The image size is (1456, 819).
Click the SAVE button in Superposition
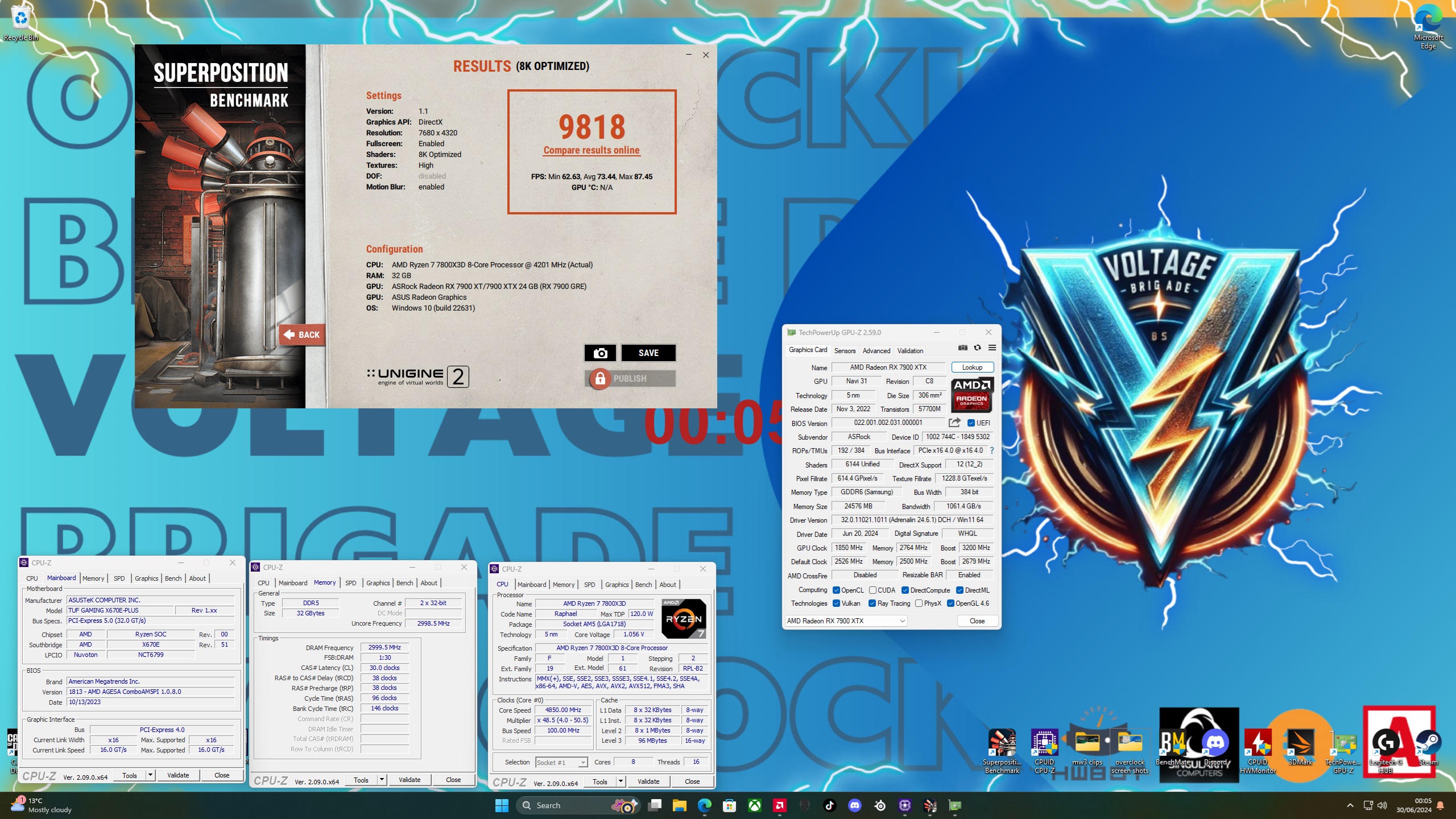coord(648,353)
